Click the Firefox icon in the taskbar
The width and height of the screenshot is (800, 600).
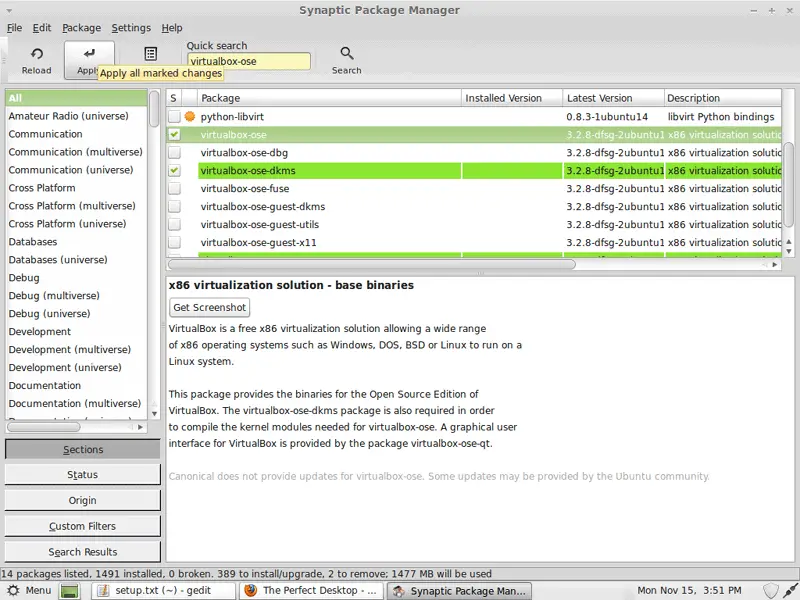[x=251, y=590]
